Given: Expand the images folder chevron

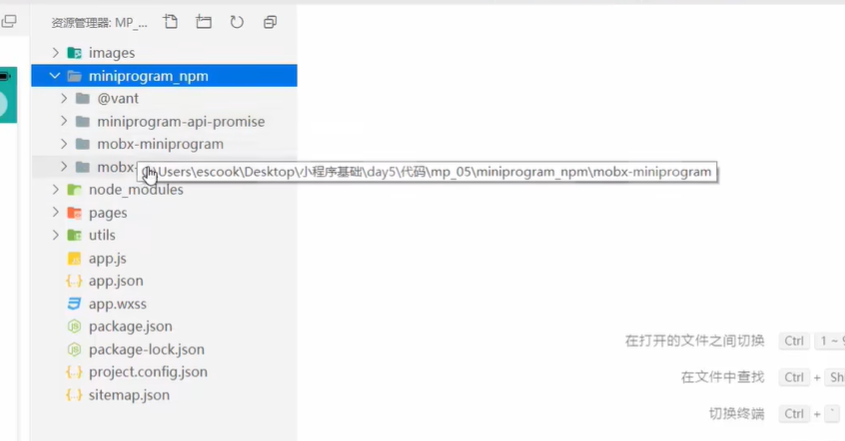Looking at the screenshot, I should (x=56, y=52).
